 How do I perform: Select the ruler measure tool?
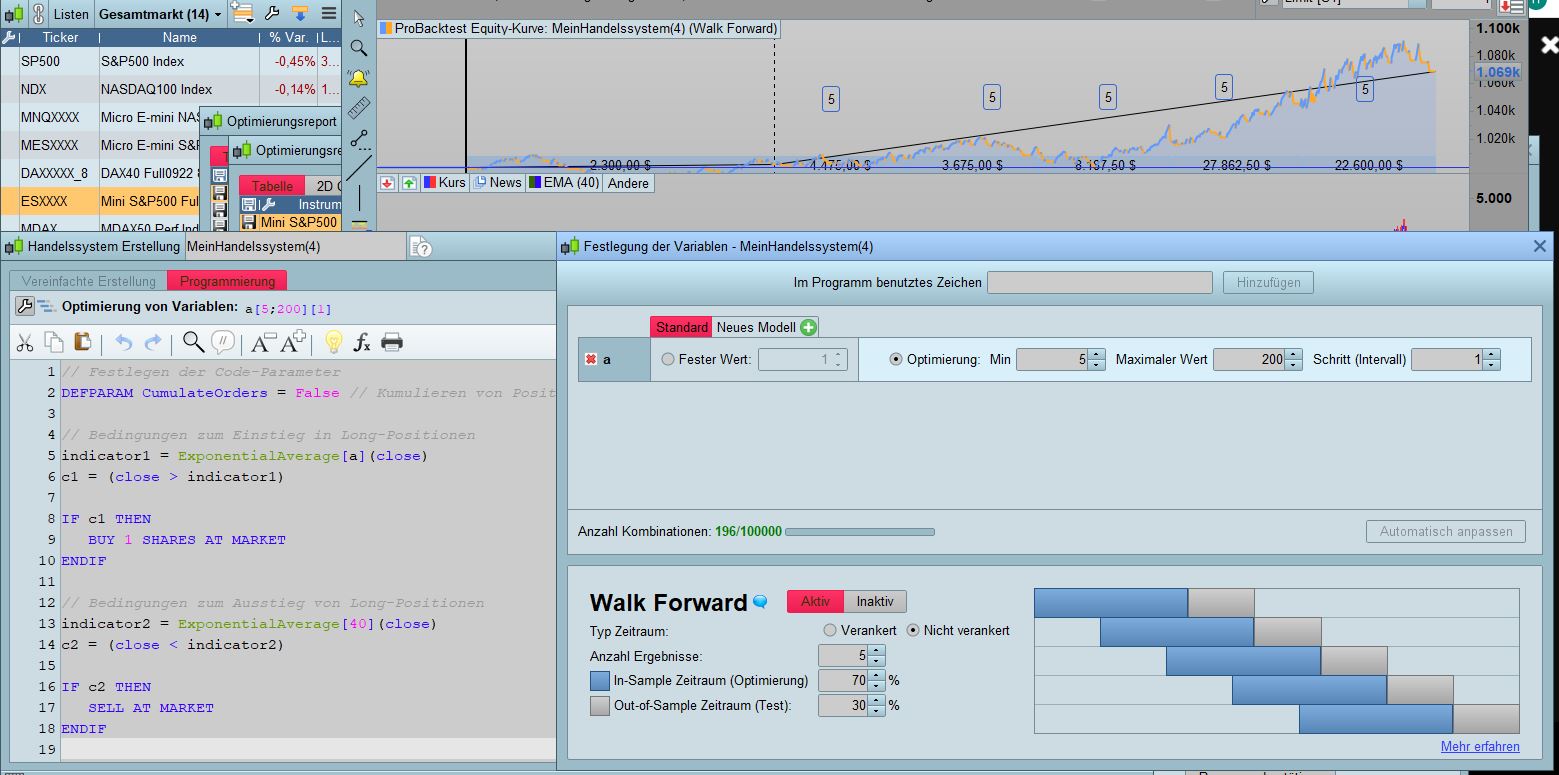pos(359,108)
